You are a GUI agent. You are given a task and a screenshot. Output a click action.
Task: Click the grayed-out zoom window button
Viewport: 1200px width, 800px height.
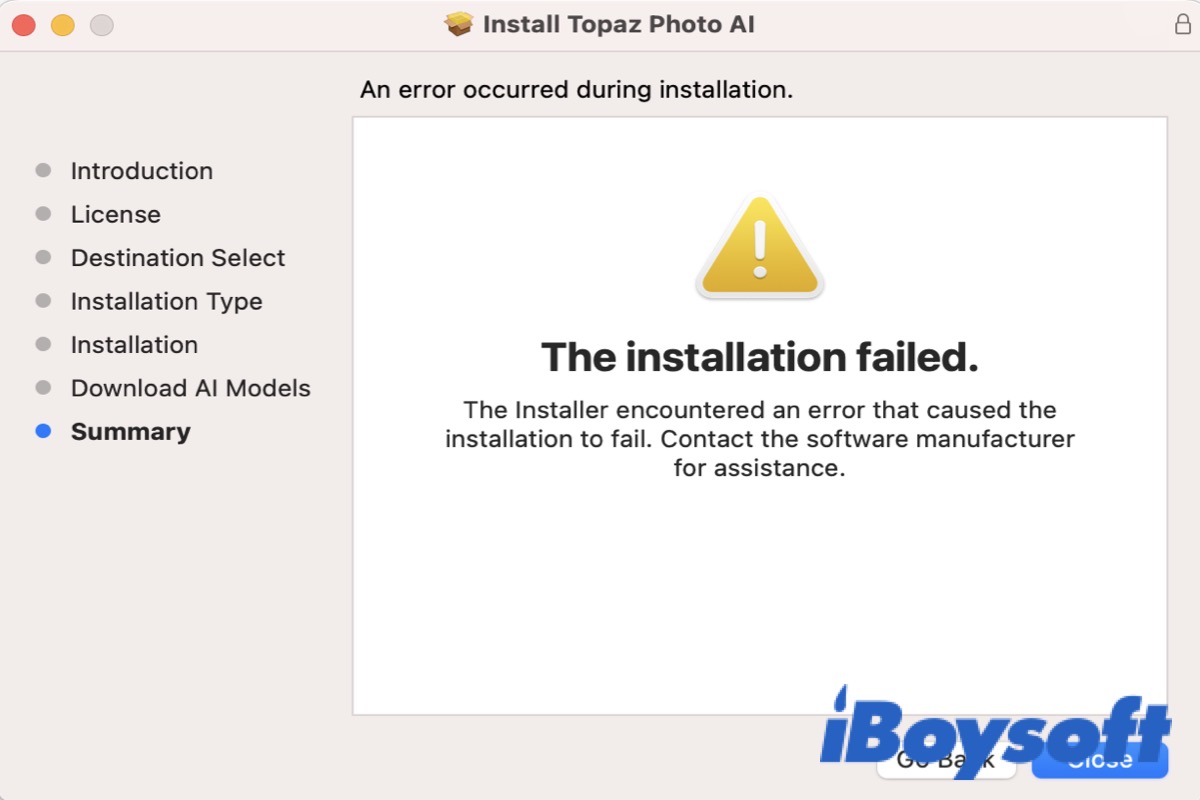(101, 25)
